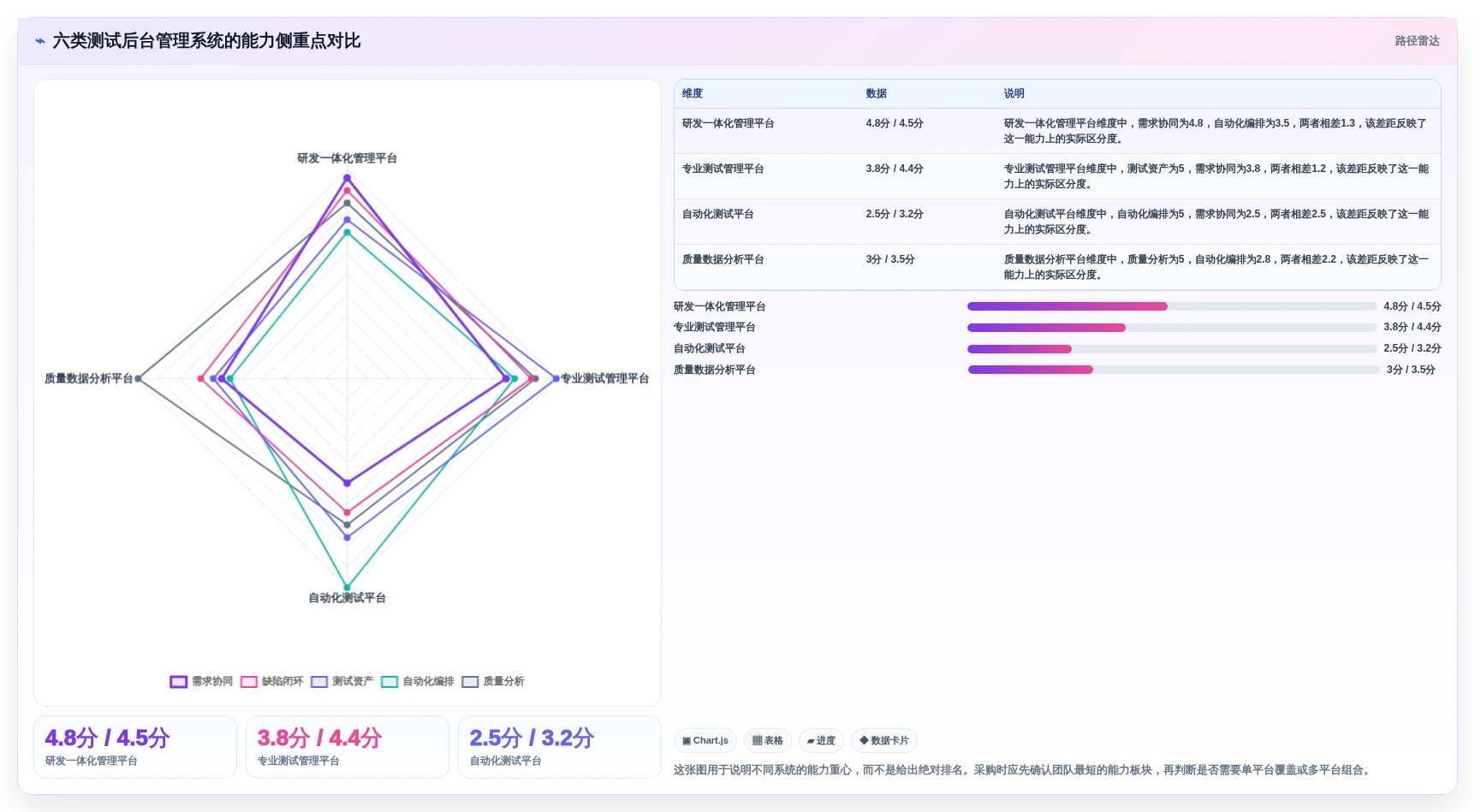Click table cell 3.8分 / 4.4分
This screenshot has height=812, width=1475.
pyautogui.click(x=895, y=169)
